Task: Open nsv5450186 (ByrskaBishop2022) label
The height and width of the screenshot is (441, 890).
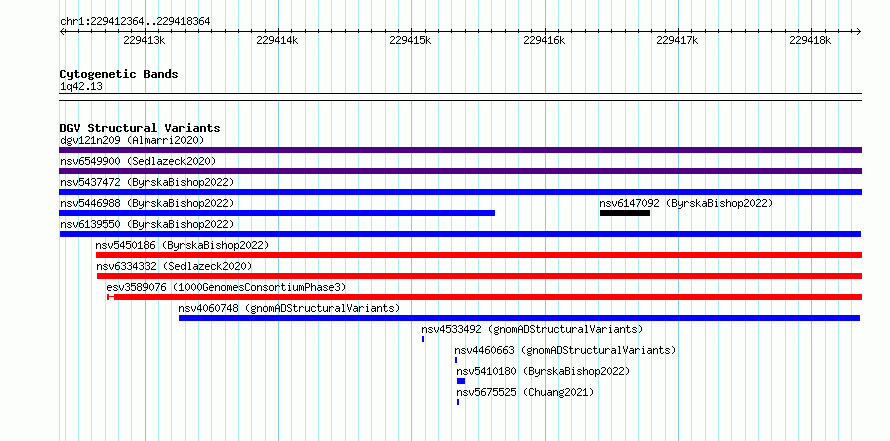Action: [x=182, y=245]
